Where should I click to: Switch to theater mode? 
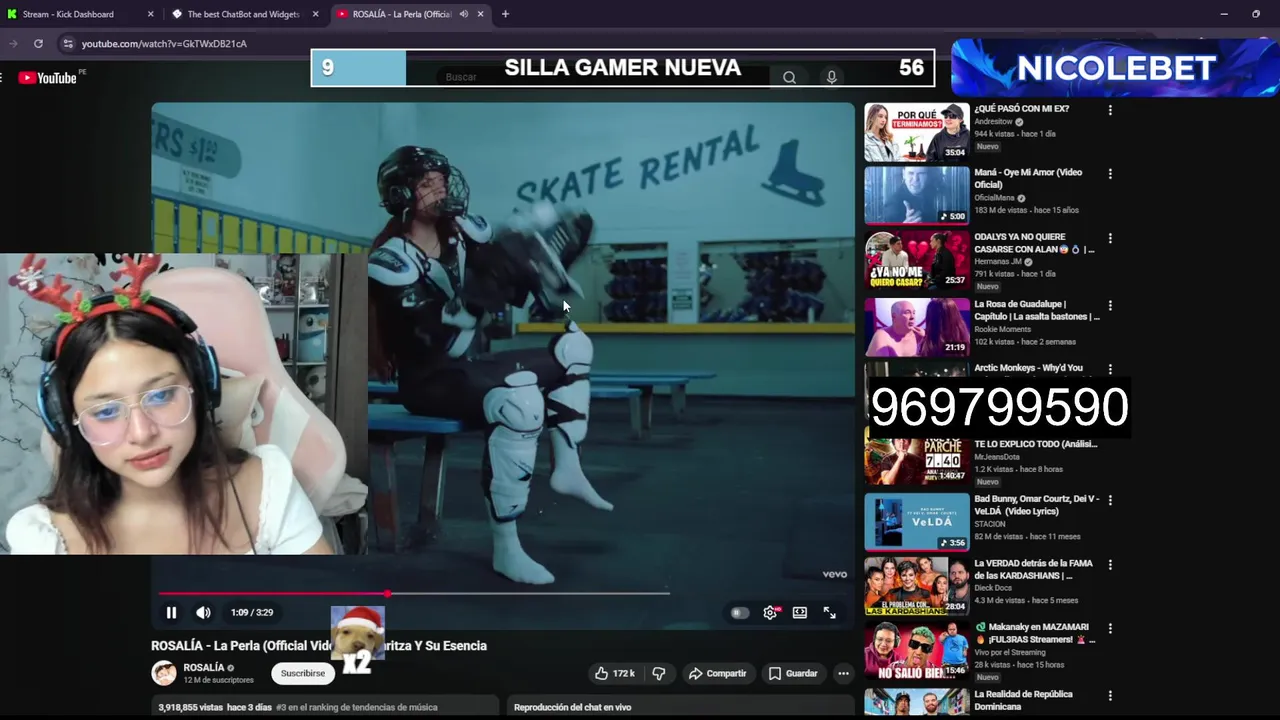(x=800, y=613)
